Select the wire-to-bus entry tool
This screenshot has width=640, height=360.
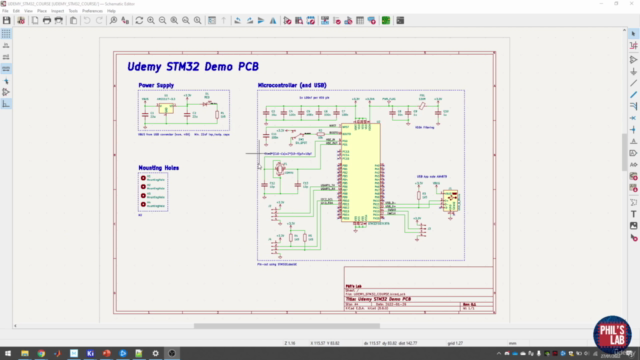pos(633,107)
